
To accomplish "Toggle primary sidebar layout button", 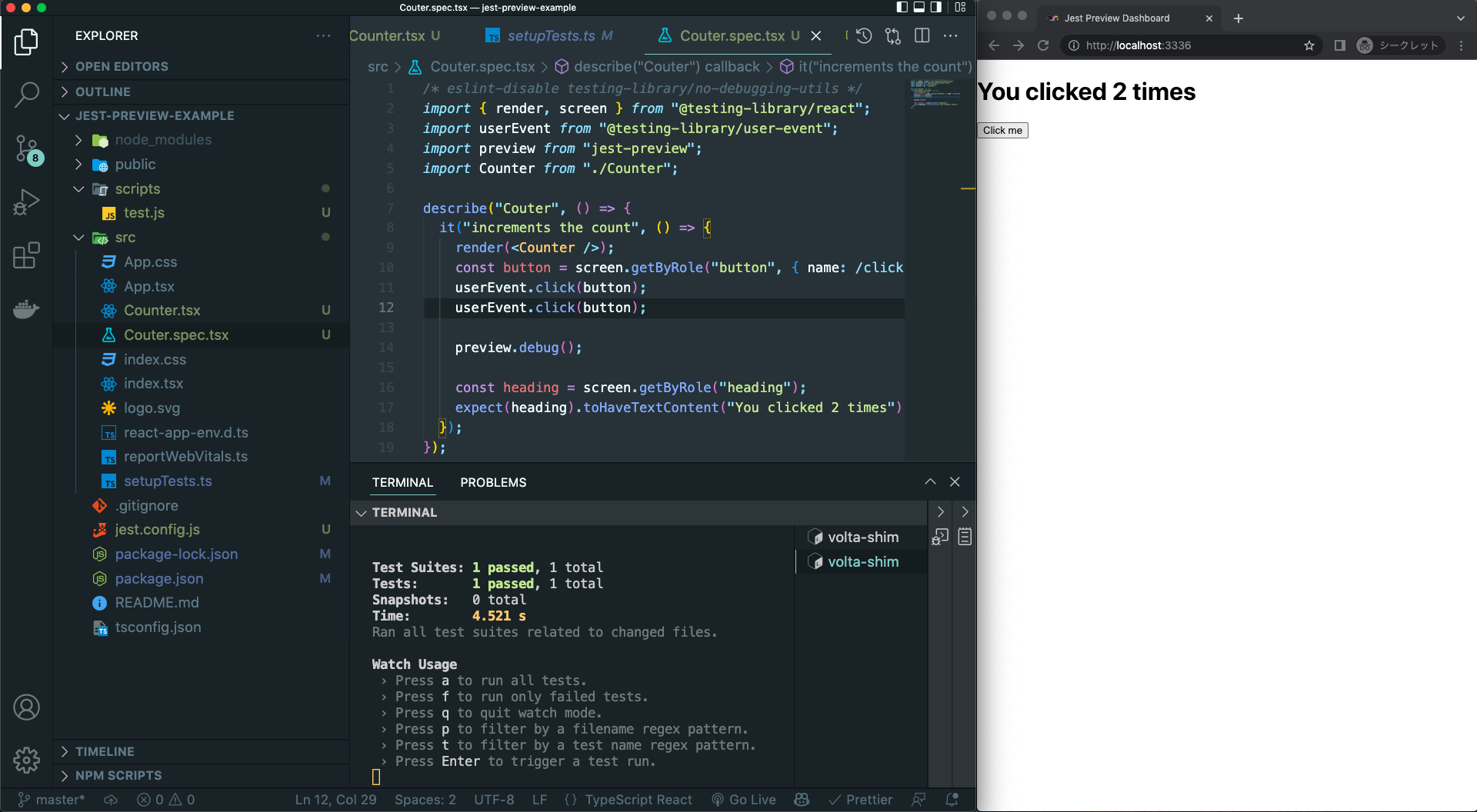I will point(902,7).
